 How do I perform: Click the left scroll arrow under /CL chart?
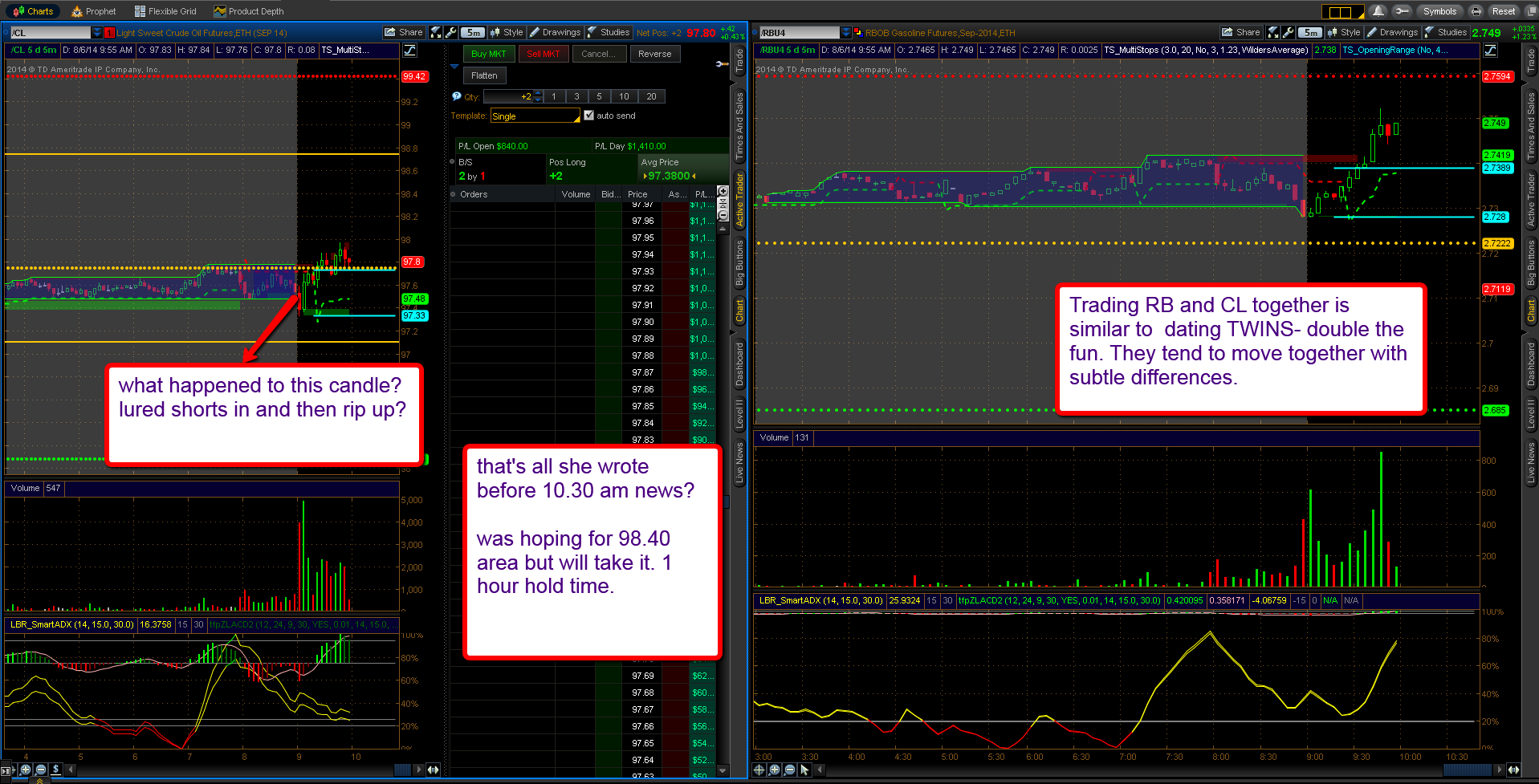click(71, 770)
